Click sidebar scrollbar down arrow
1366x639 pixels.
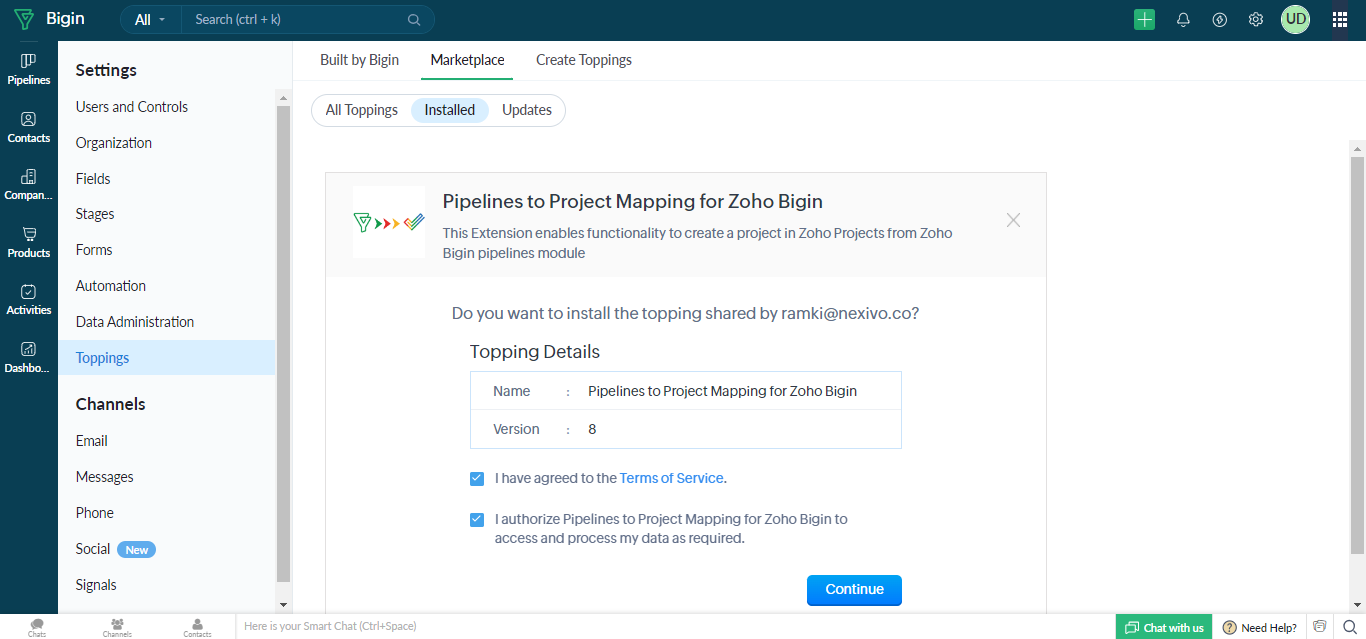pos(283,605)
